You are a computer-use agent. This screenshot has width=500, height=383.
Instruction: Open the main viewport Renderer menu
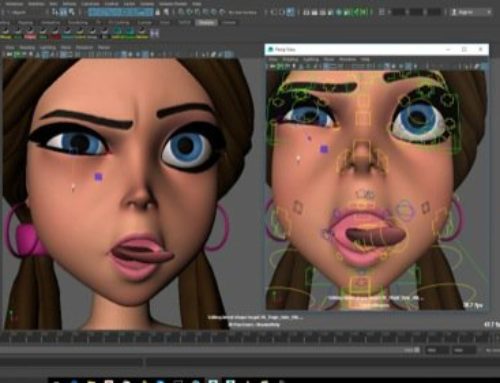84,48
